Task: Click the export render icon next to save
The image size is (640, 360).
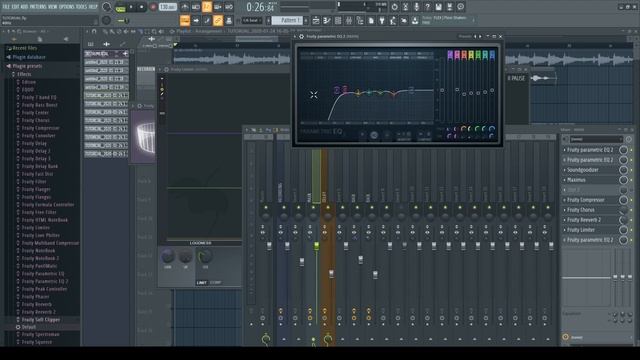Action: (x=449, y=7)
